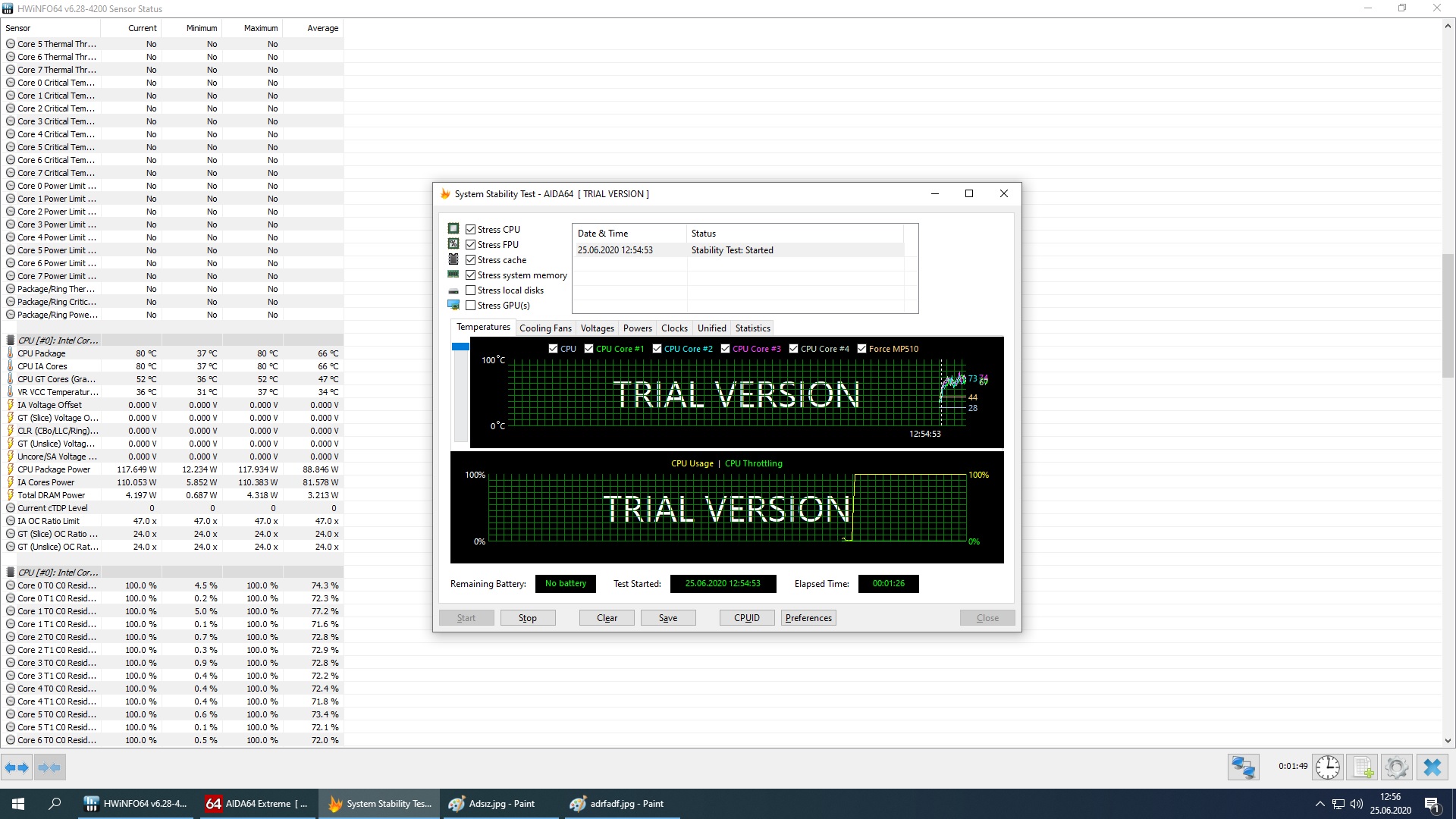1456x819 pixels.
Task: Show hidden system tray icons
Action: point(1319,804)
